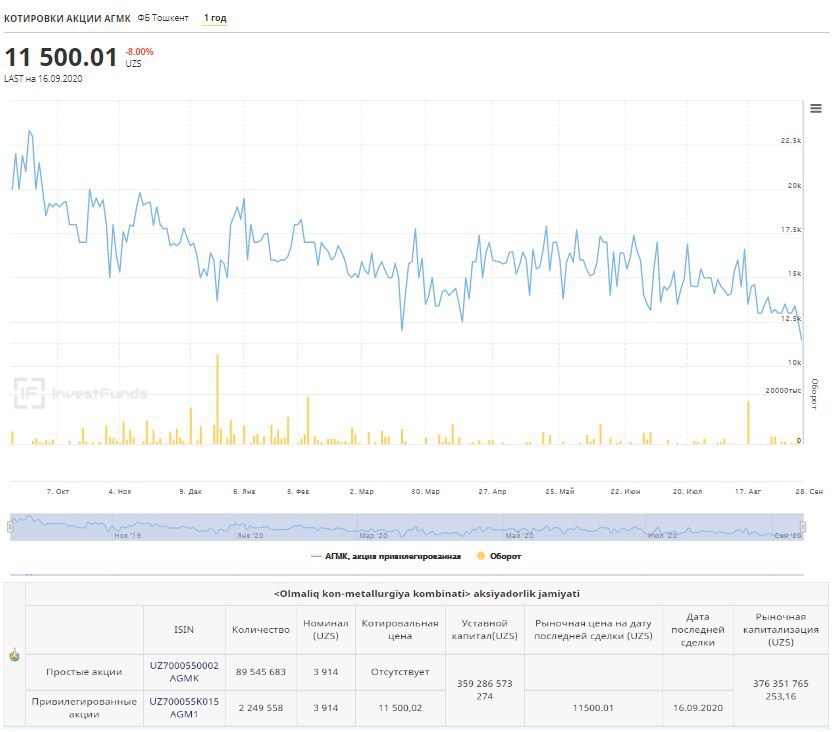The image size is (834, 732).
Task: Toggle the АГМК privileged share line series
Action: click(x=386, y=556)
